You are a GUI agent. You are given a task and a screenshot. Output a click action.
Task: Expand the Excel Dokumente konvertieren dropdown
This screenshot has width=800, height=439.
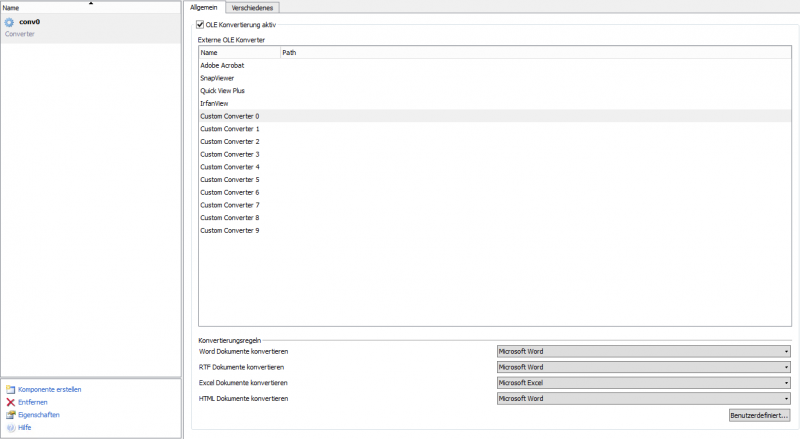click(644, 383)
